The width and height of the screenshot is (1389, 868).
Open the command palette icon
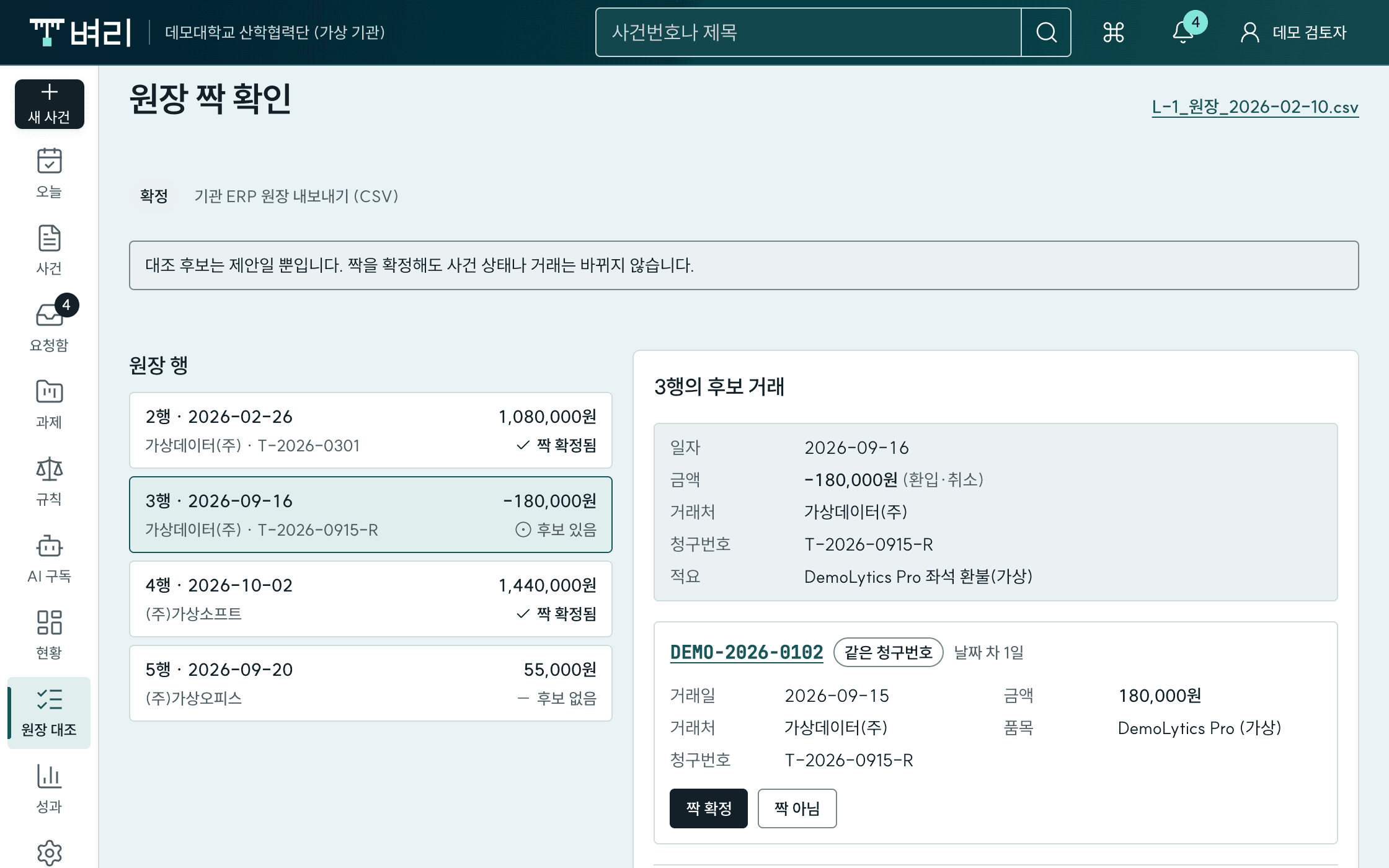[x=1114, y=32]
